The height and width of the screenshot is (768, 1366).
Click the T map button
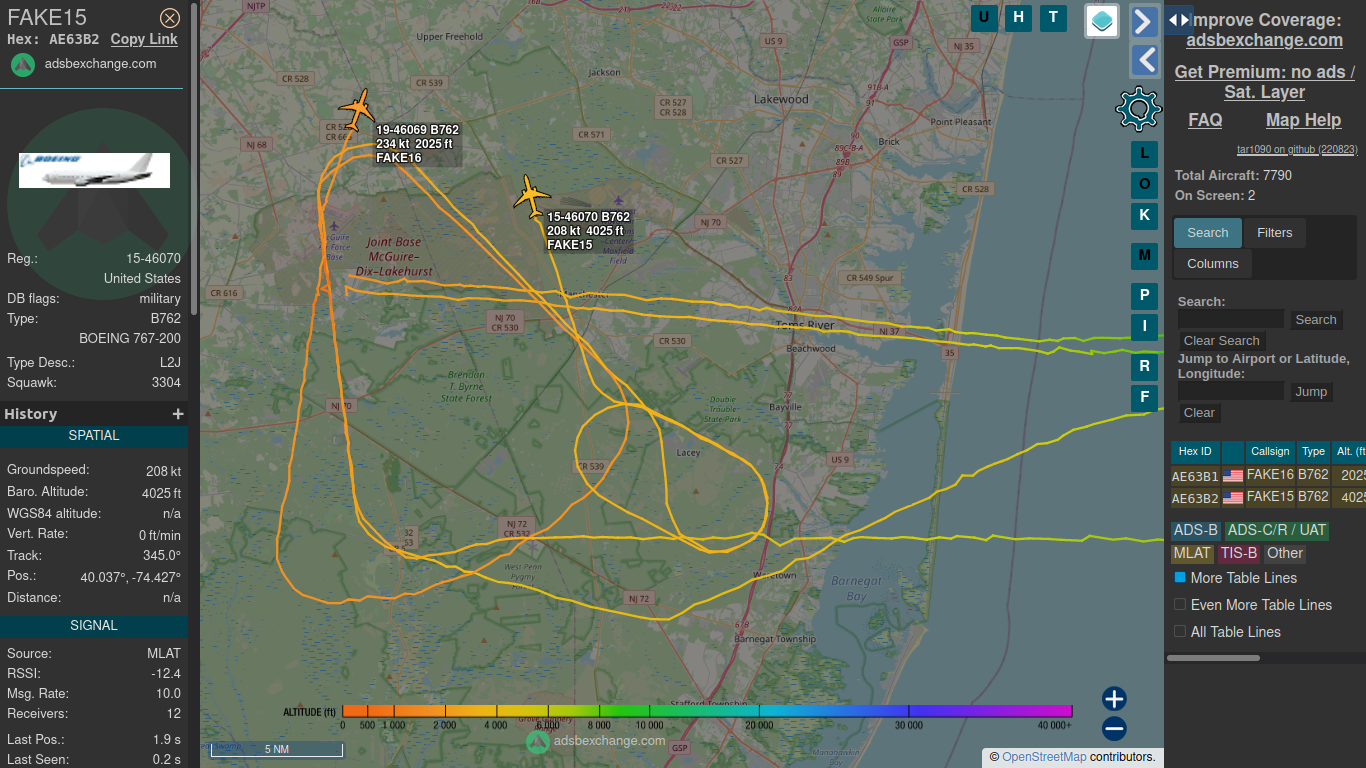click(x=1052, y=17)
